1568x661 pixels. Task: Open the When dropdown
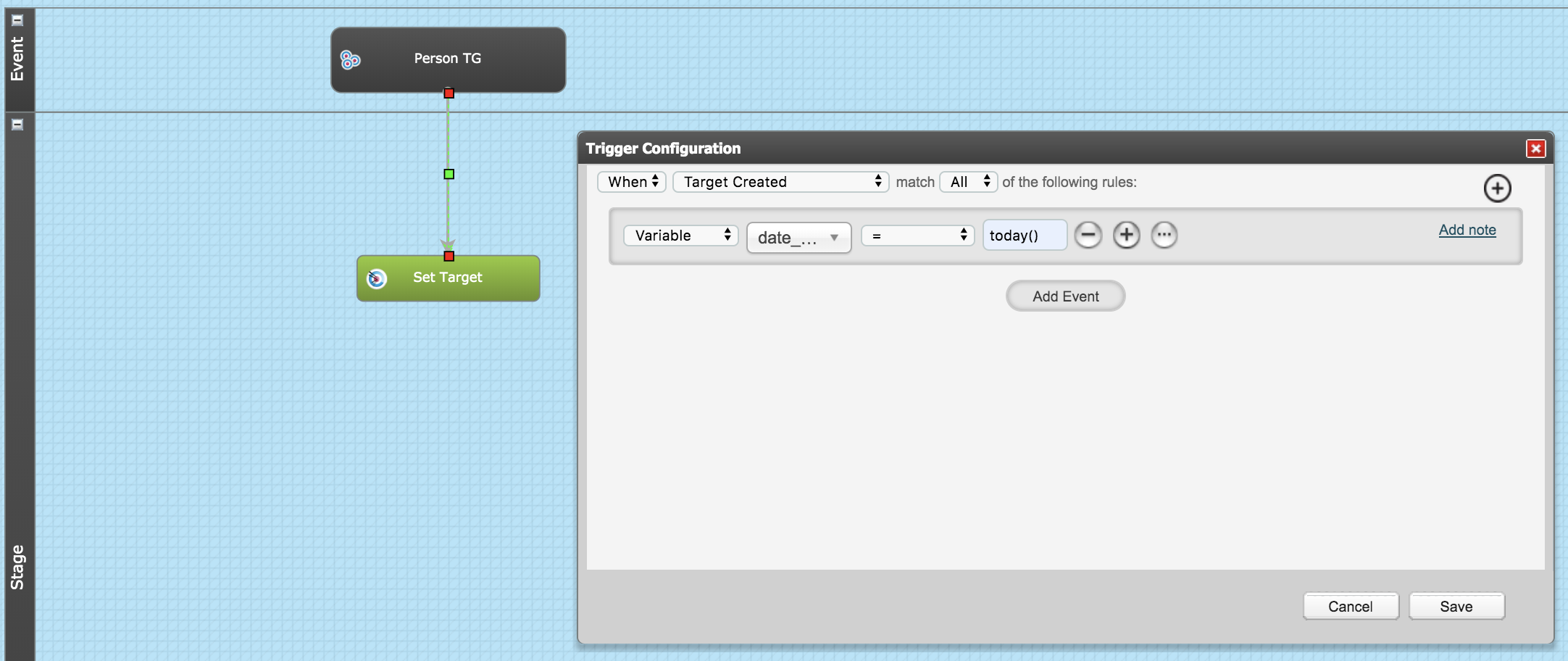[632, 182]
